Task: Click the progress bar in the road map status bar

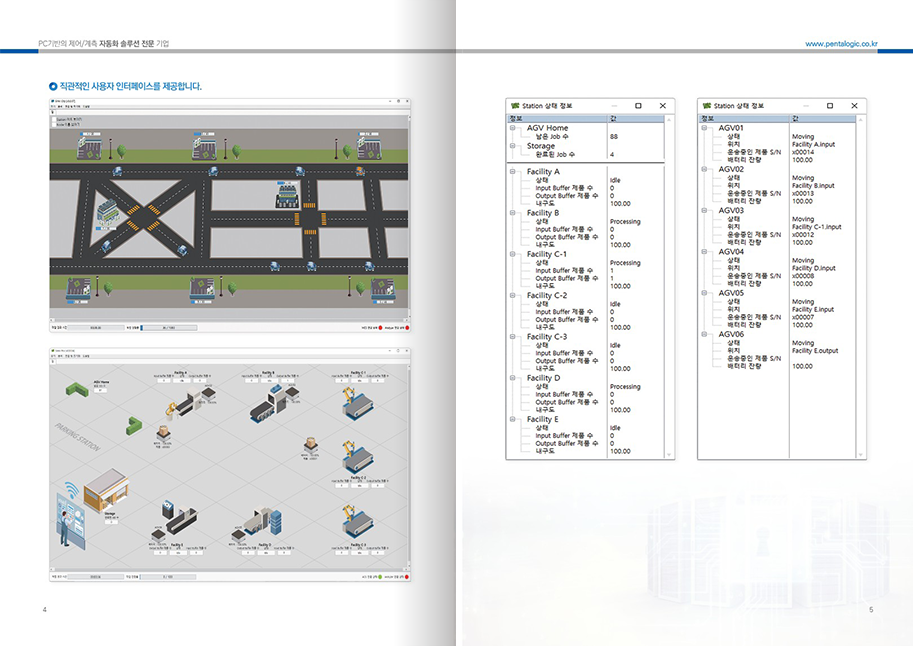Action: click(x=167, y=326)
